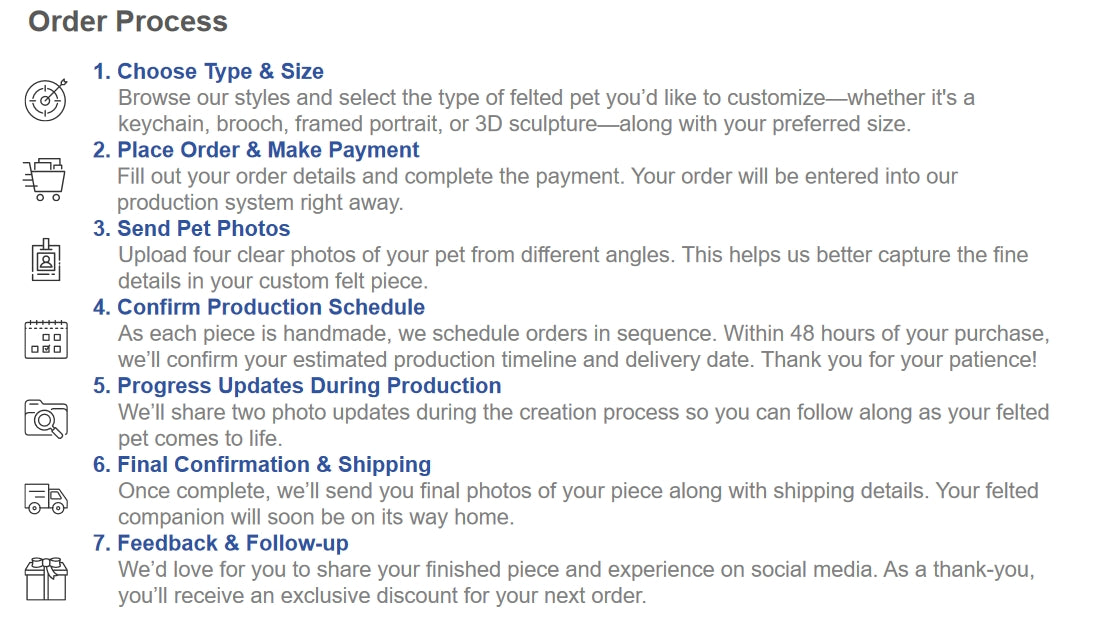Viewport: 1102px width, 621px height.
Task: Click the Order Process title
Action: pyautogui.click(x=128, y=21)
